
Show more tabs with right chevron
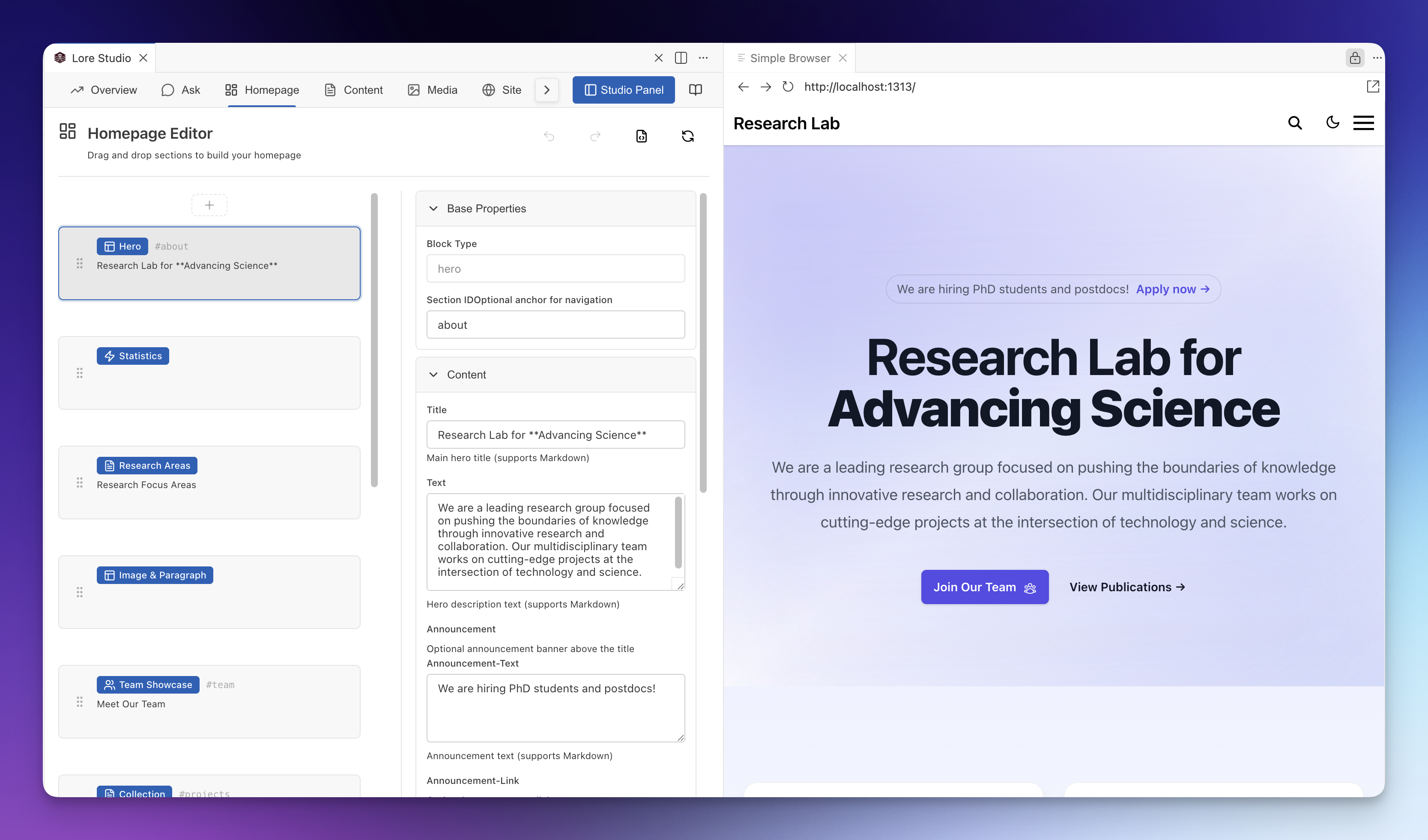(x=547, y=89)
